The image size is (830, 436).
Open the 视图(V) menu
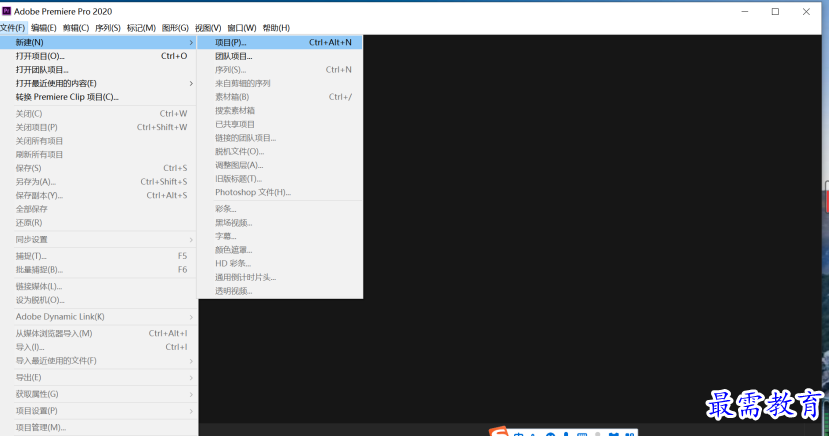[208, 28]
